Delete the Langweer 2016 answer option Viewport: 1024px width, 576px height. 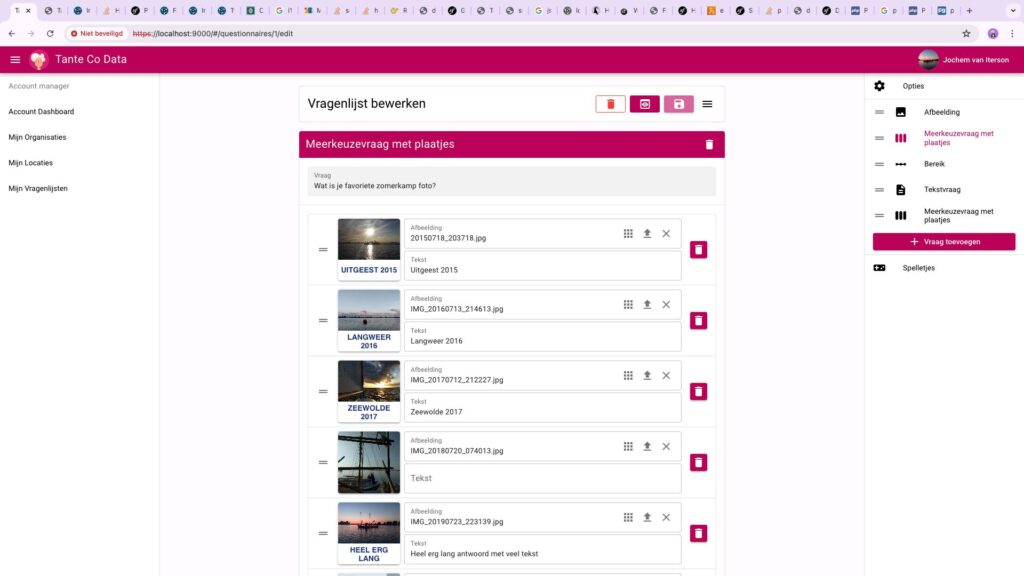[698, 320]
